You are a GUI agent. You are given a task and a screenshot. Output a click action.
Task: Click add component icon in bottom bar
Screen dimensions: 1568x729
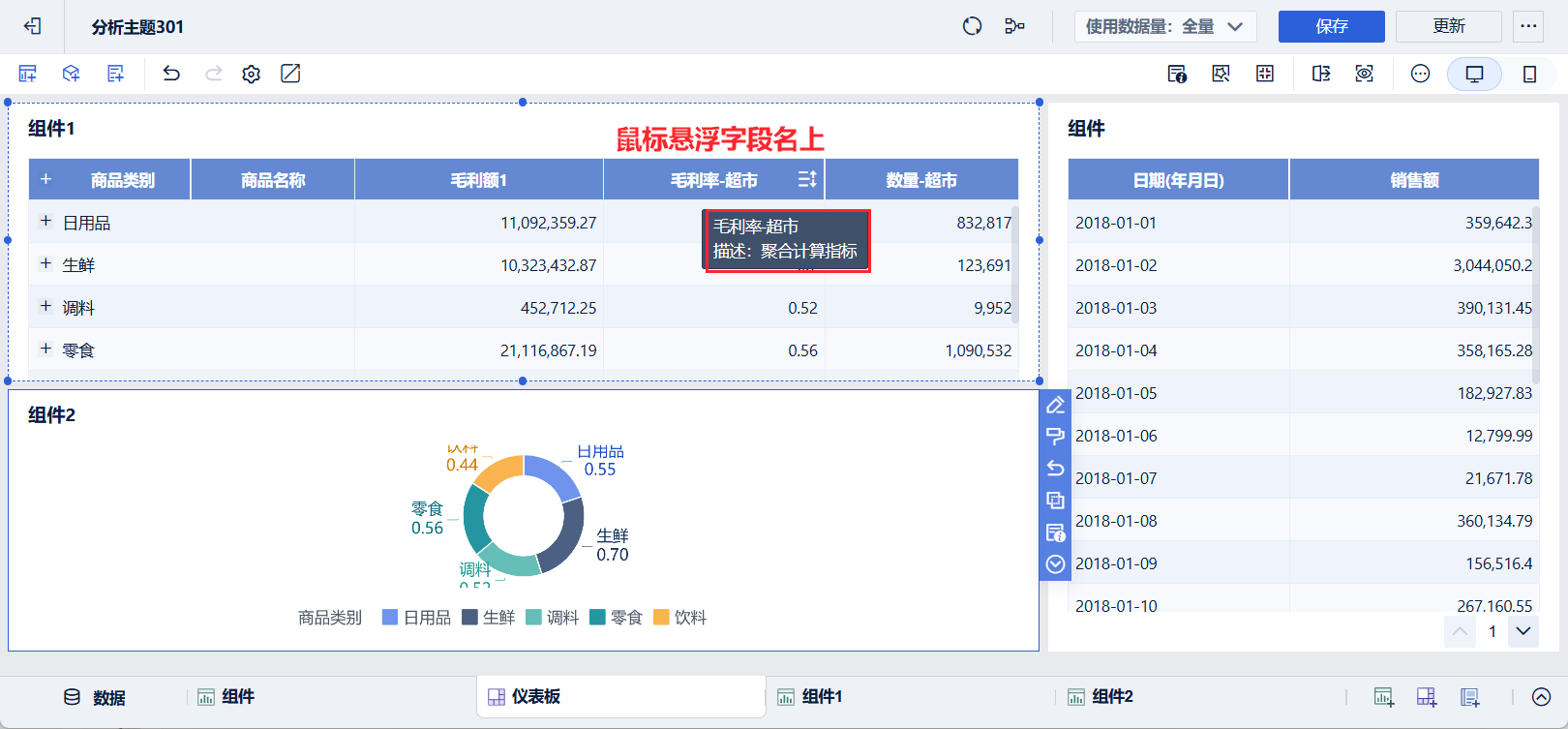[x=1383, y=697]
